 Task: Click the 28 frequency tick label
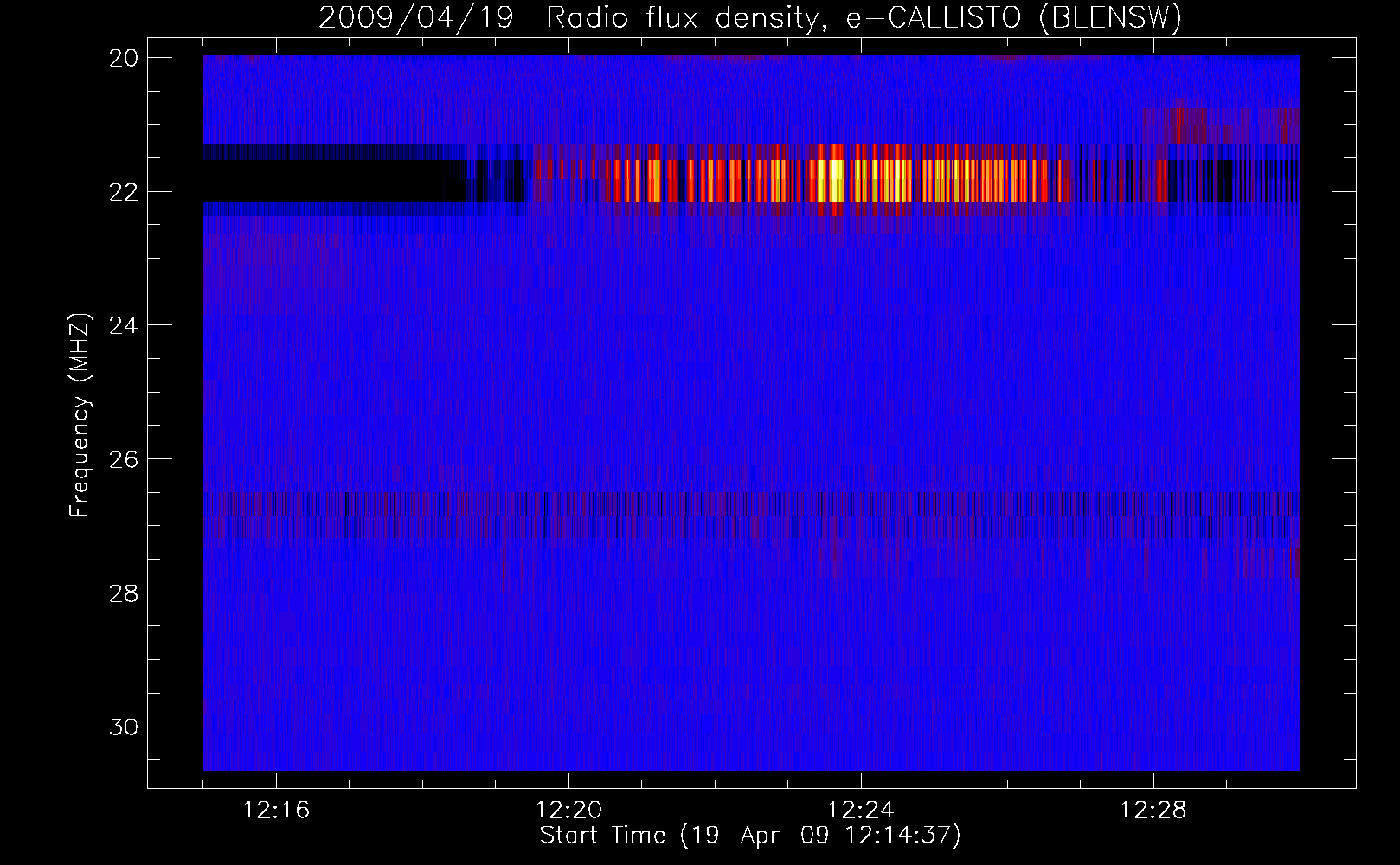point(123,593)
